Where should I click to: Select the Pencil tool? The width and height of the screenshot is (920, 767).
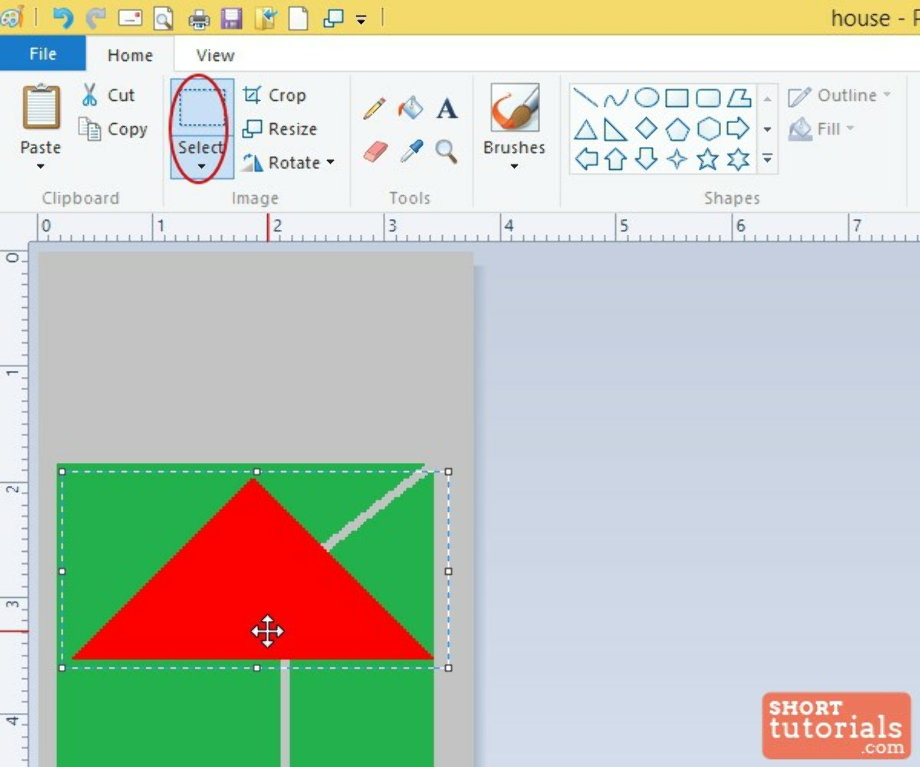[374, 109]
